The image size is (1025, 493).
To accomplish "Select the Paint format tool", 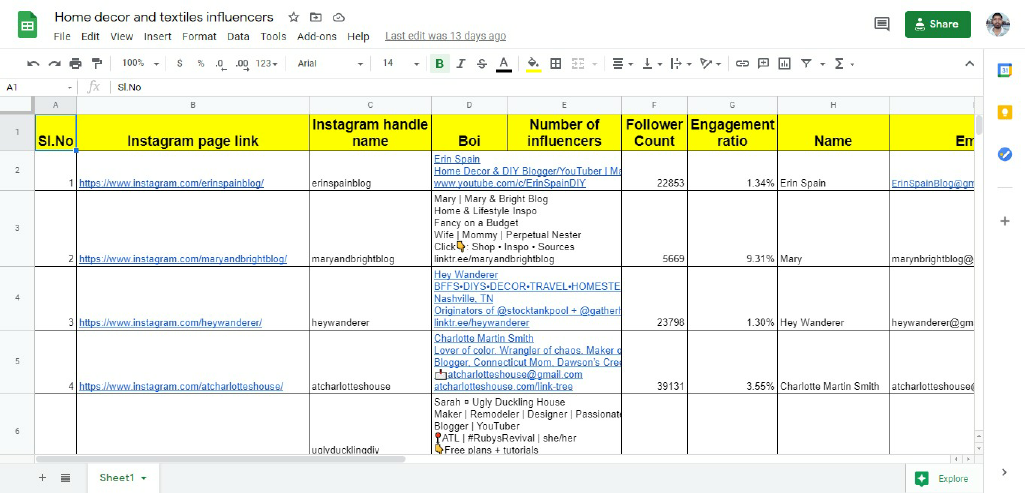I will click(97, 63).
